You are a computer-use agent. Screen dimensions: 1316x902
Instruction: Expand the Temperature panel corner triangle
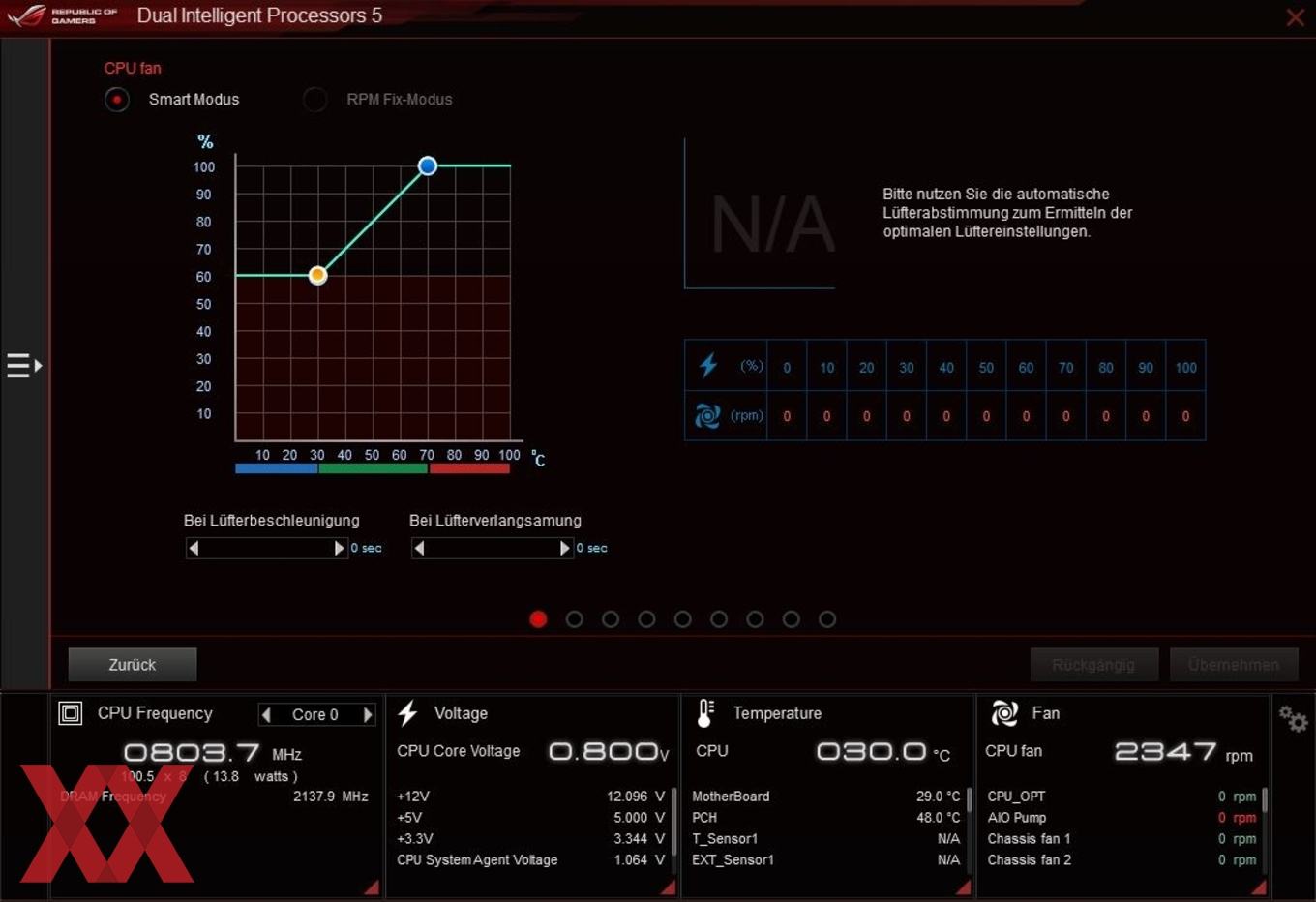(x=963, y=887)
